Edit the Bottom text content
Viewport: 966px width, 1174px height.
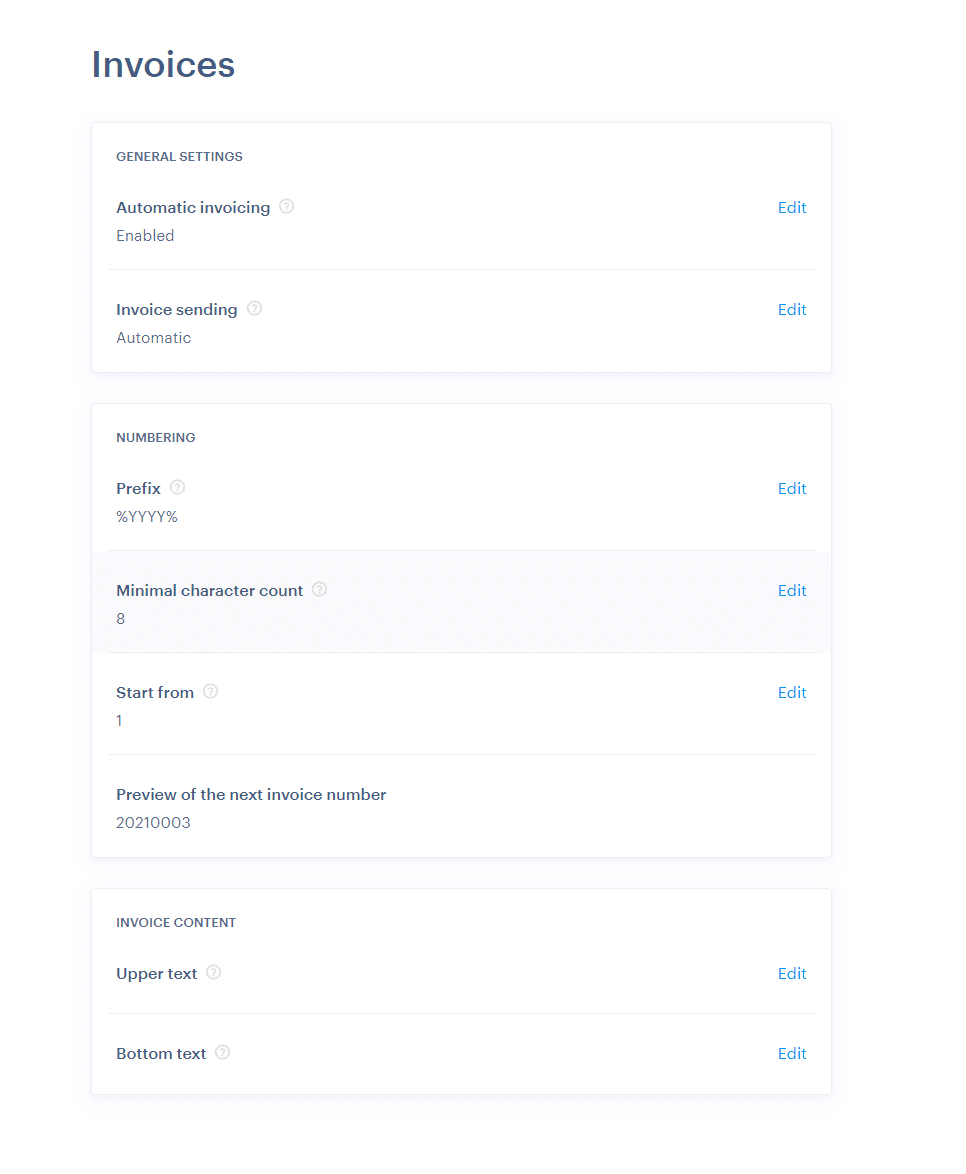pos(792,1053)
